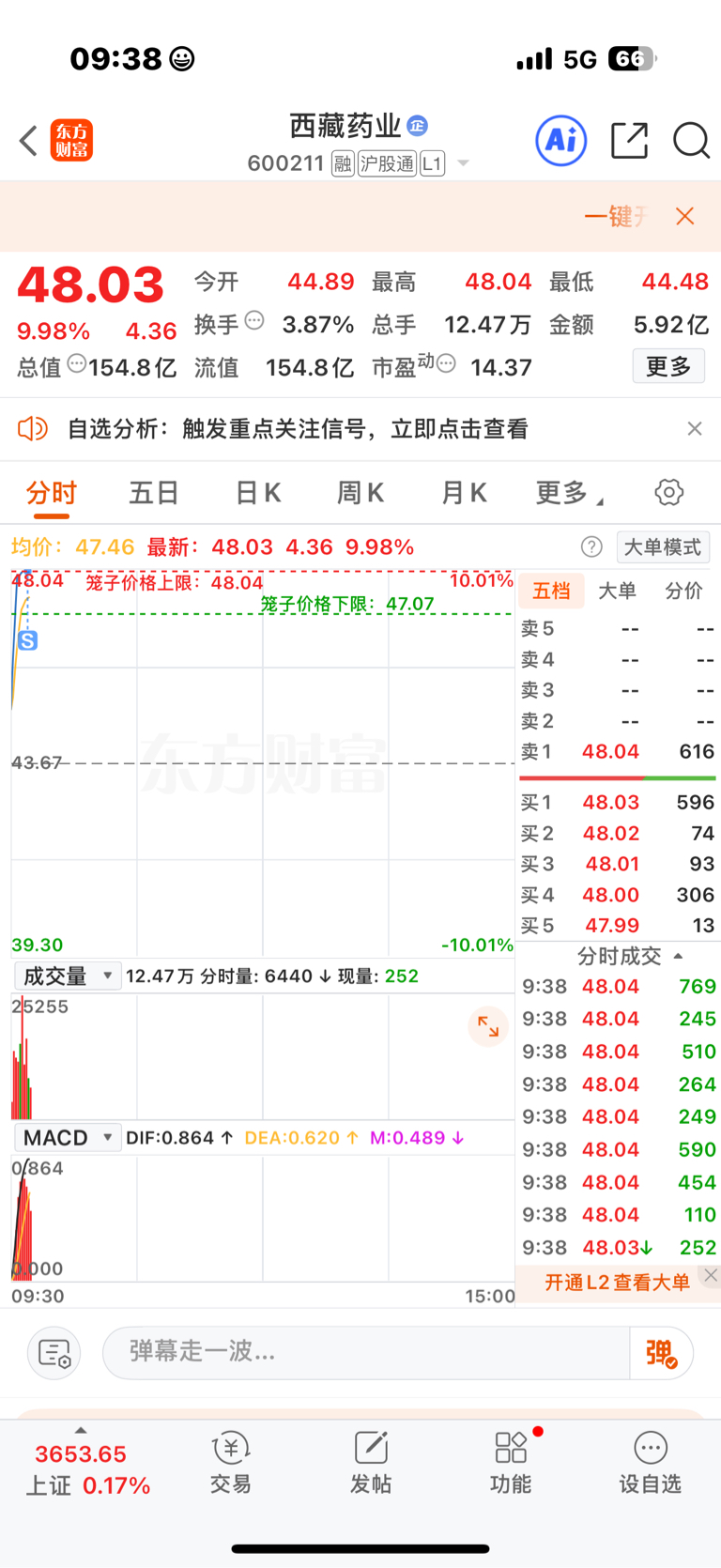The image size is (721, 1568).
Task: Tap the L1 level tag
Action: tap(432, 163)
